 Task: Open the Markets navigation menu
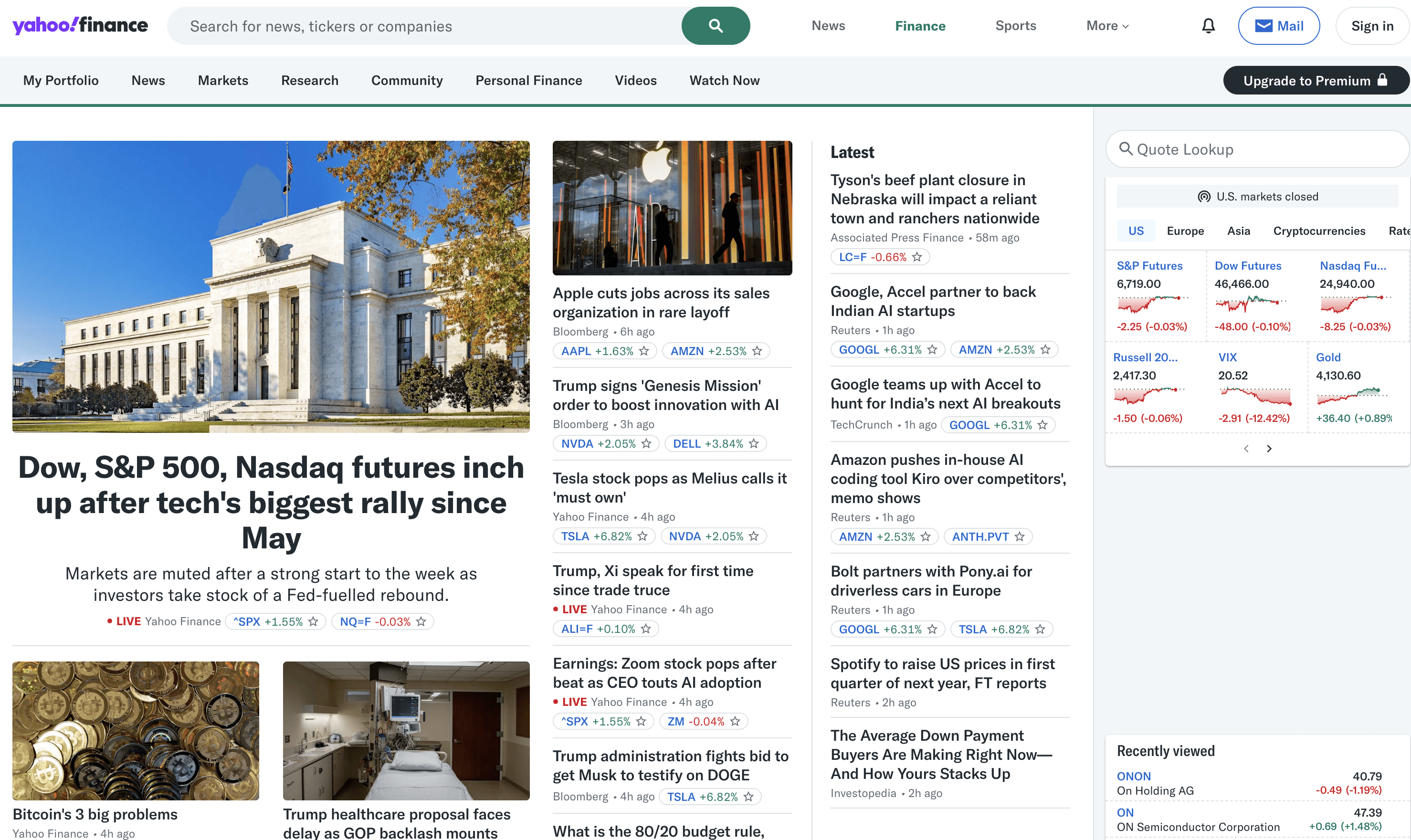(223, 80)
